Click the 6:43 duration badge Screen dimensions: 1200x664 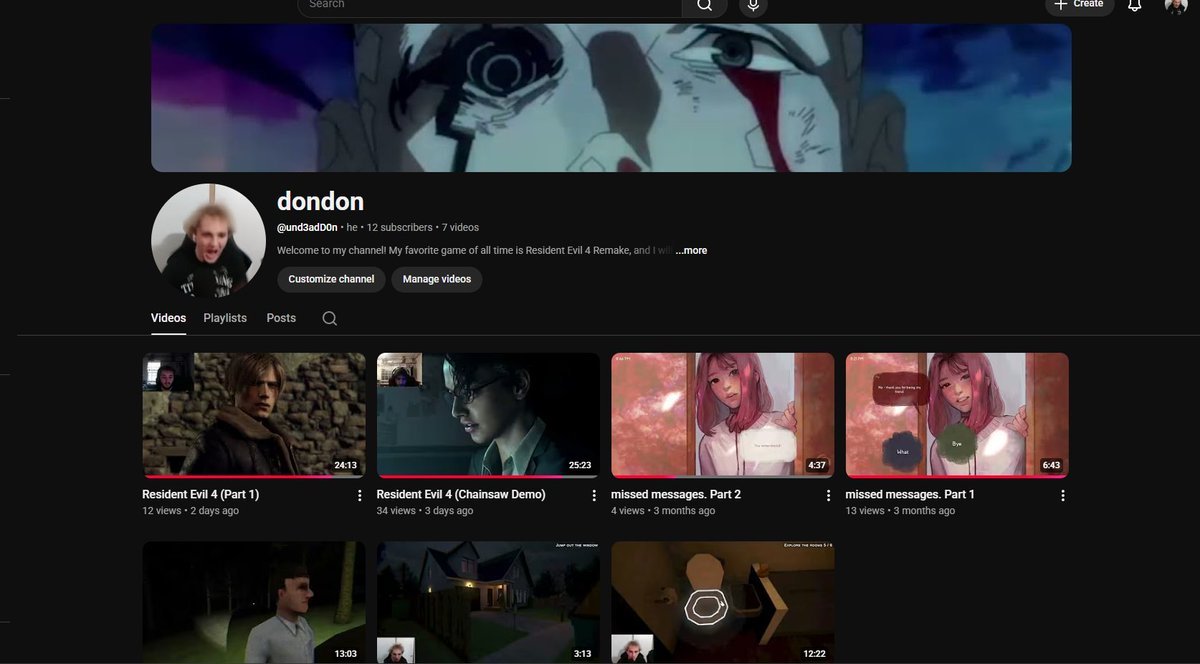[x=1050, y=465]
